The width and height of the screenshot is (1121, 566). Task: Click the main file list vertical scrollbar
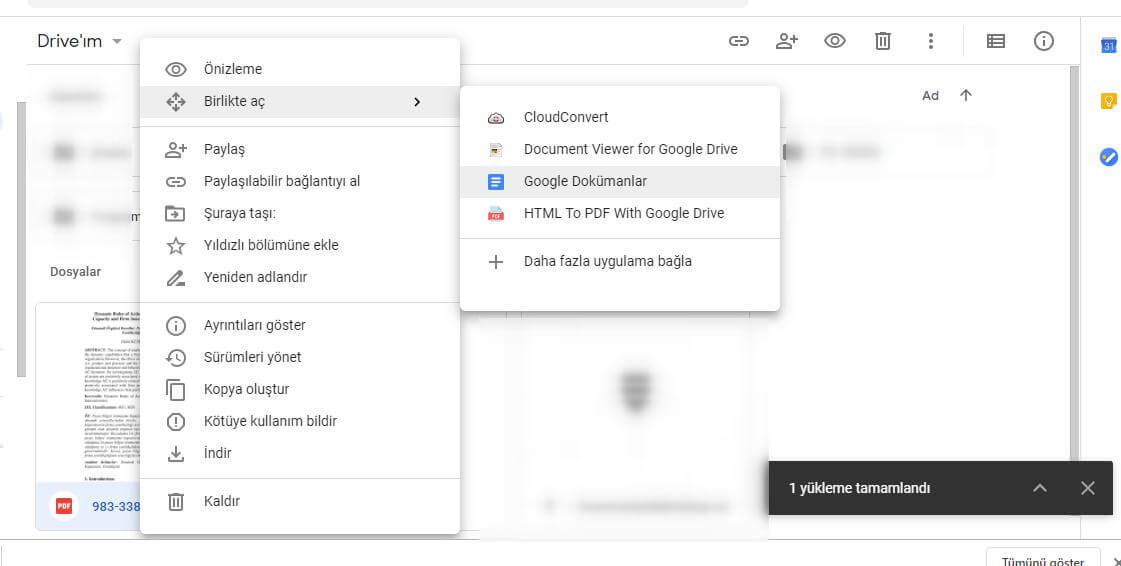[x=1074, y=264]
